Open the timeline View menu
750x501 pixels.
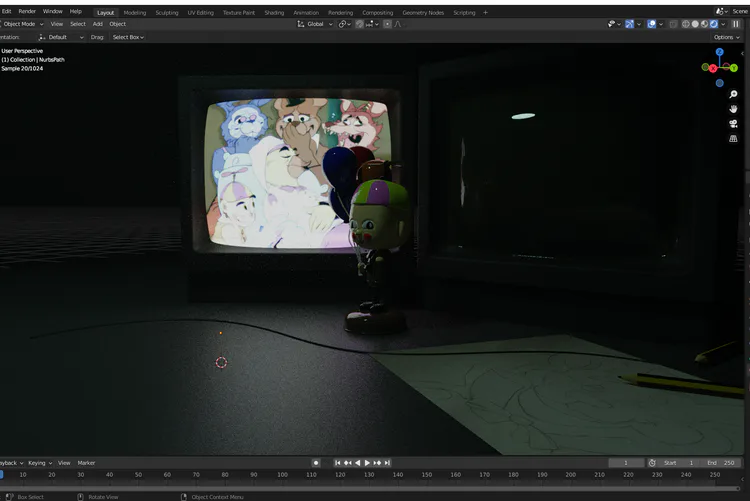click(x=64, y=463)
